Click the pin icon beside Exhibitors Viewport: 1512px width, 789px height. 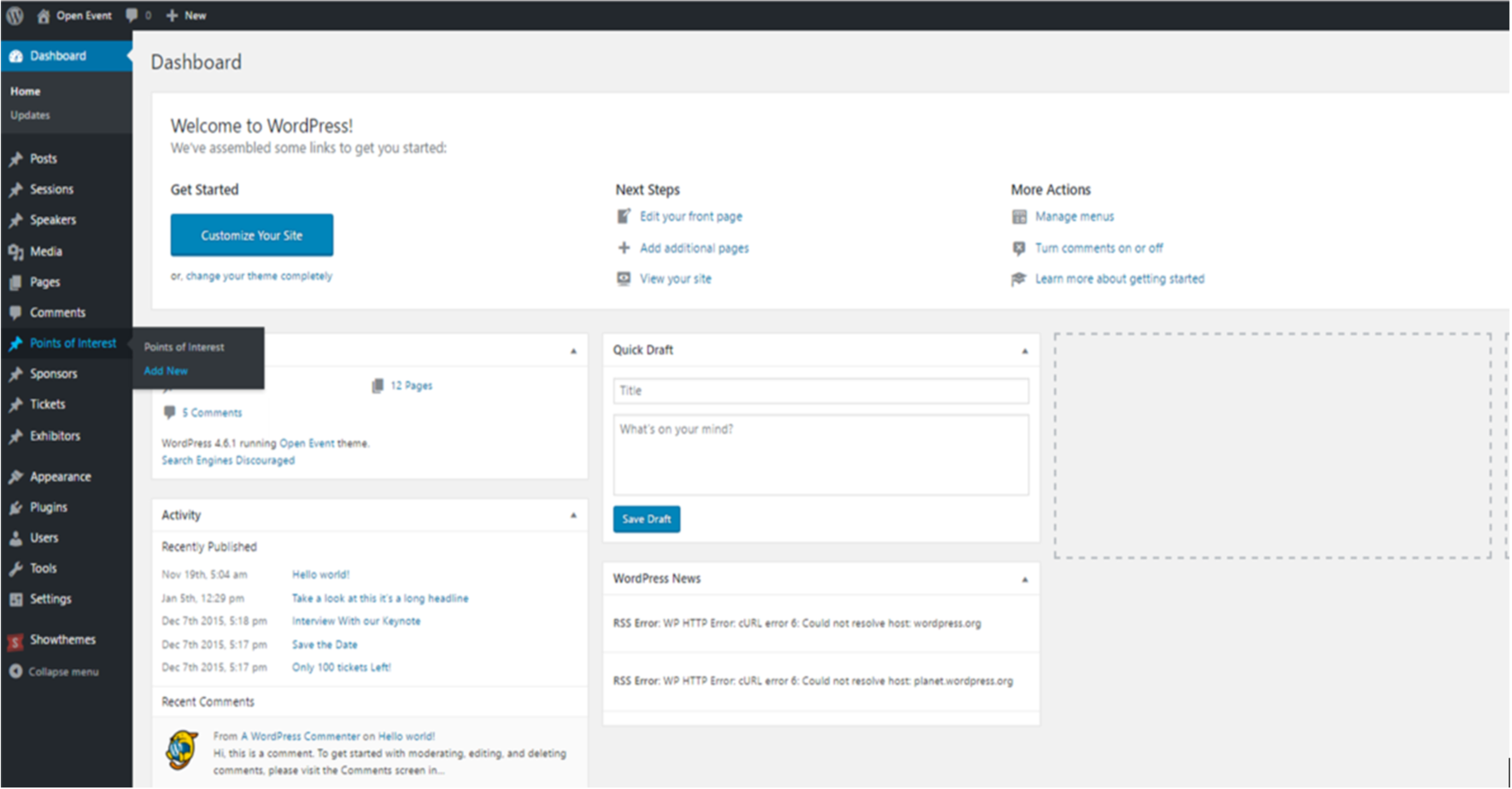coord(15,436)
